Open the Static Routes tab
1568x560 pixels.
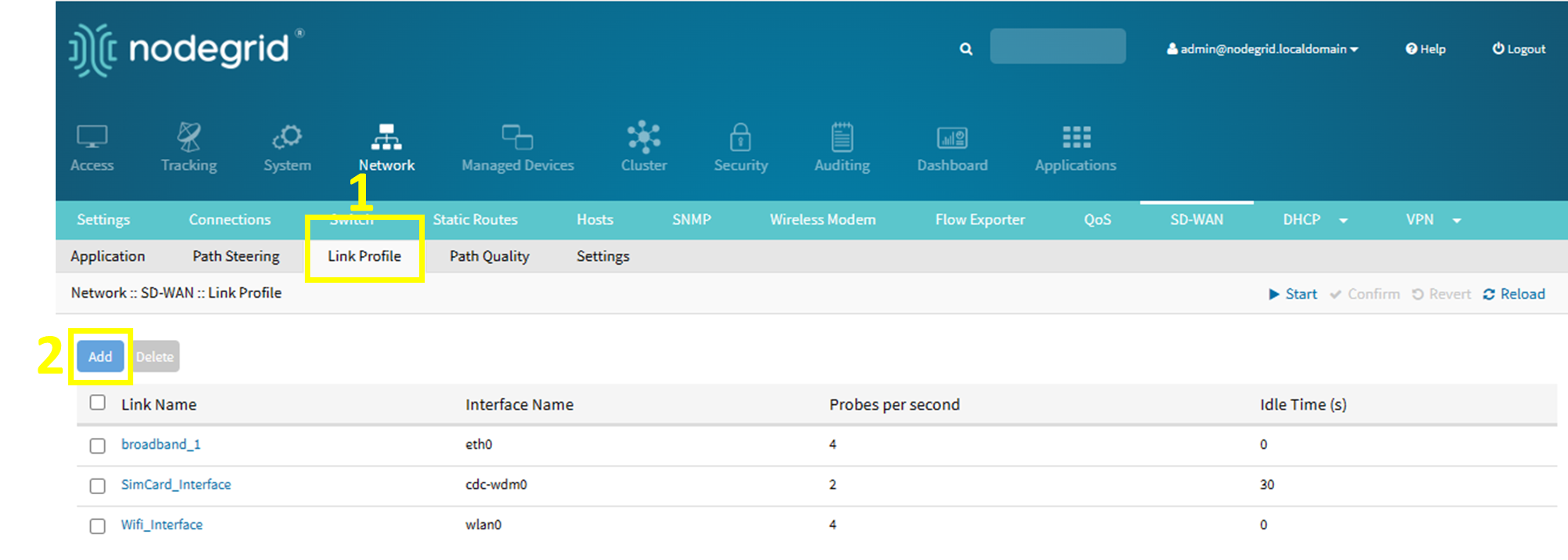tap(475, 219)
